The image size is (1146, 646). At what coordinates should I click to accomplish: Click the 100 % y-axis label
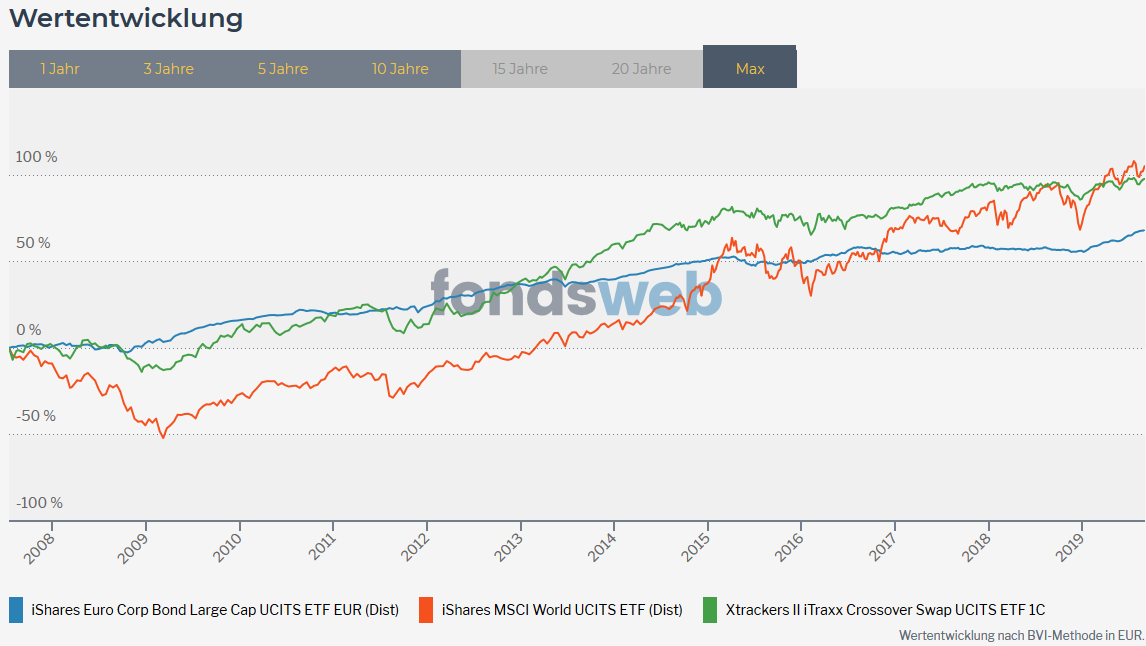[x=37, y=156]
